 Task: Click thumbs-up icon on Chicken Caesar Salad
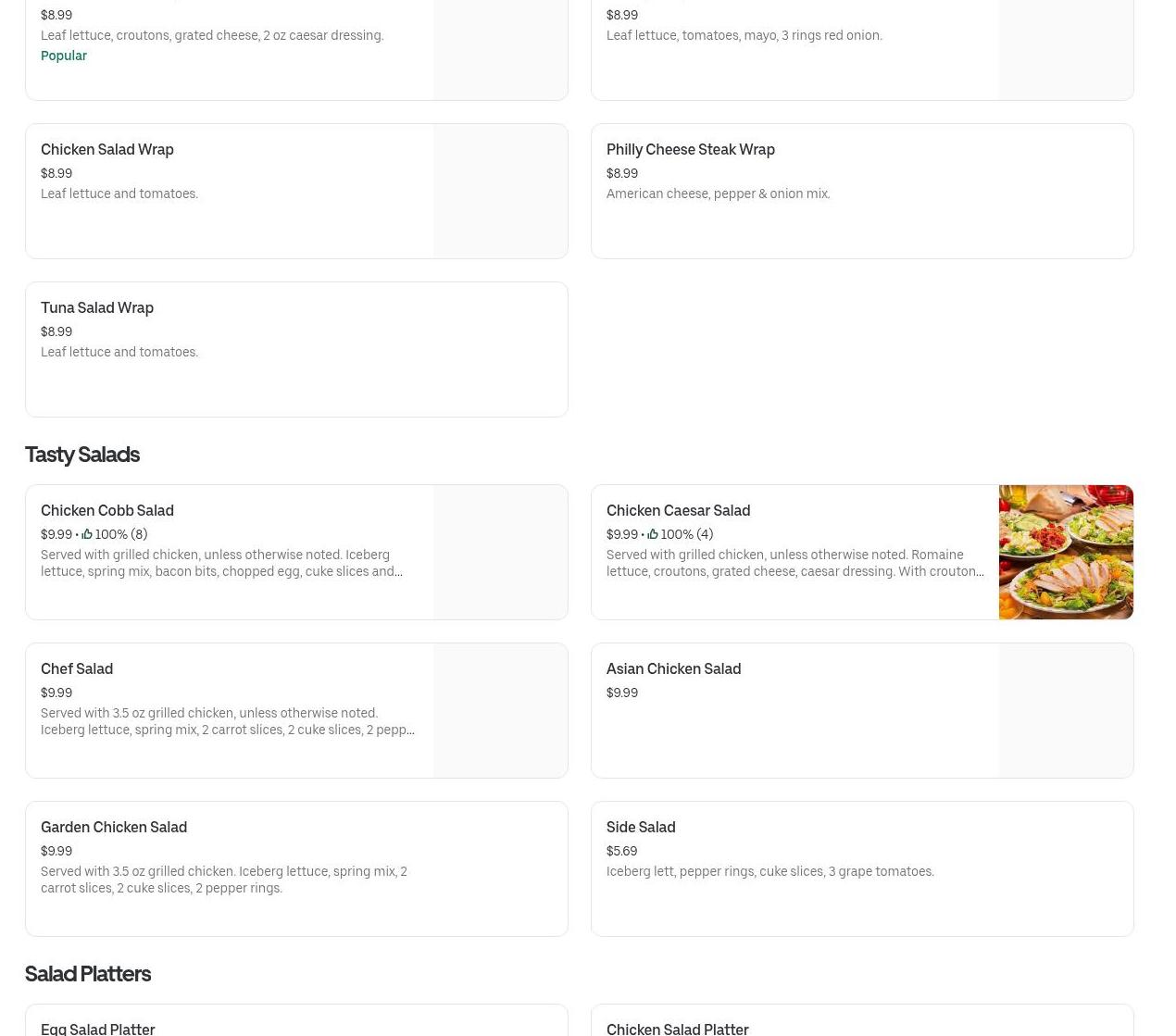point(653,534)
